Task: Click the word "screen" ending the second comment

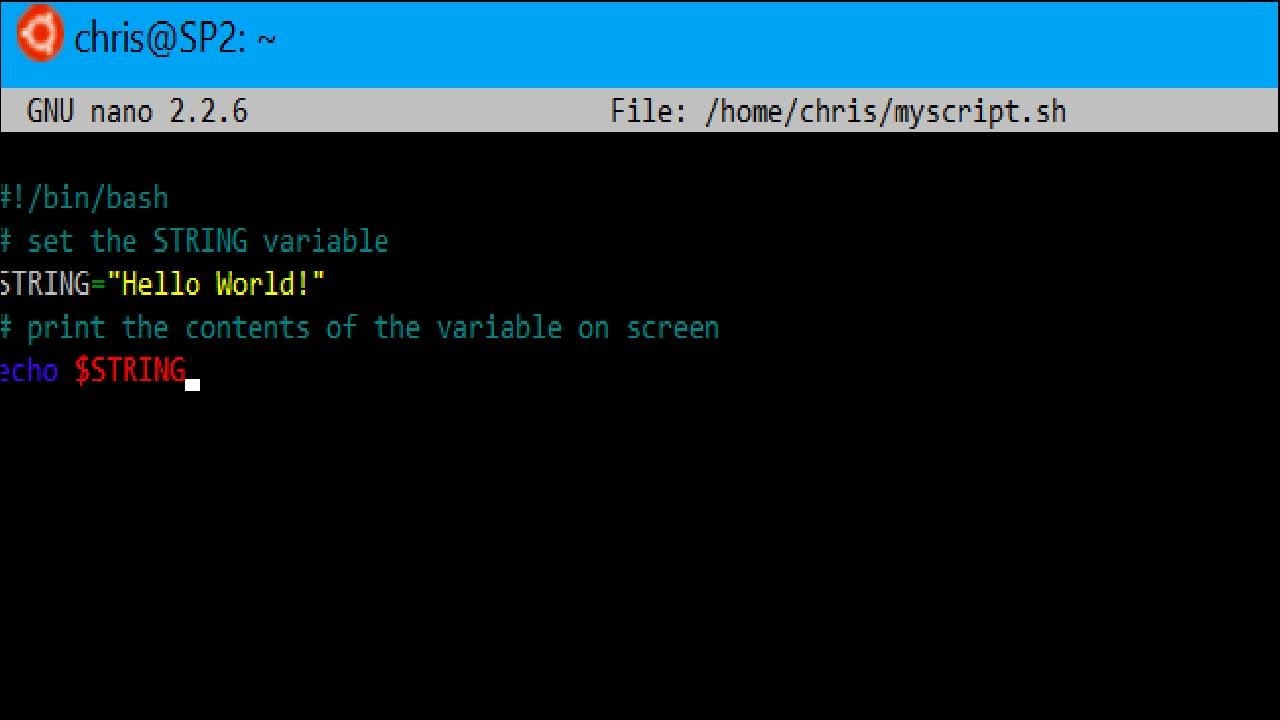Action: (672, 327)
